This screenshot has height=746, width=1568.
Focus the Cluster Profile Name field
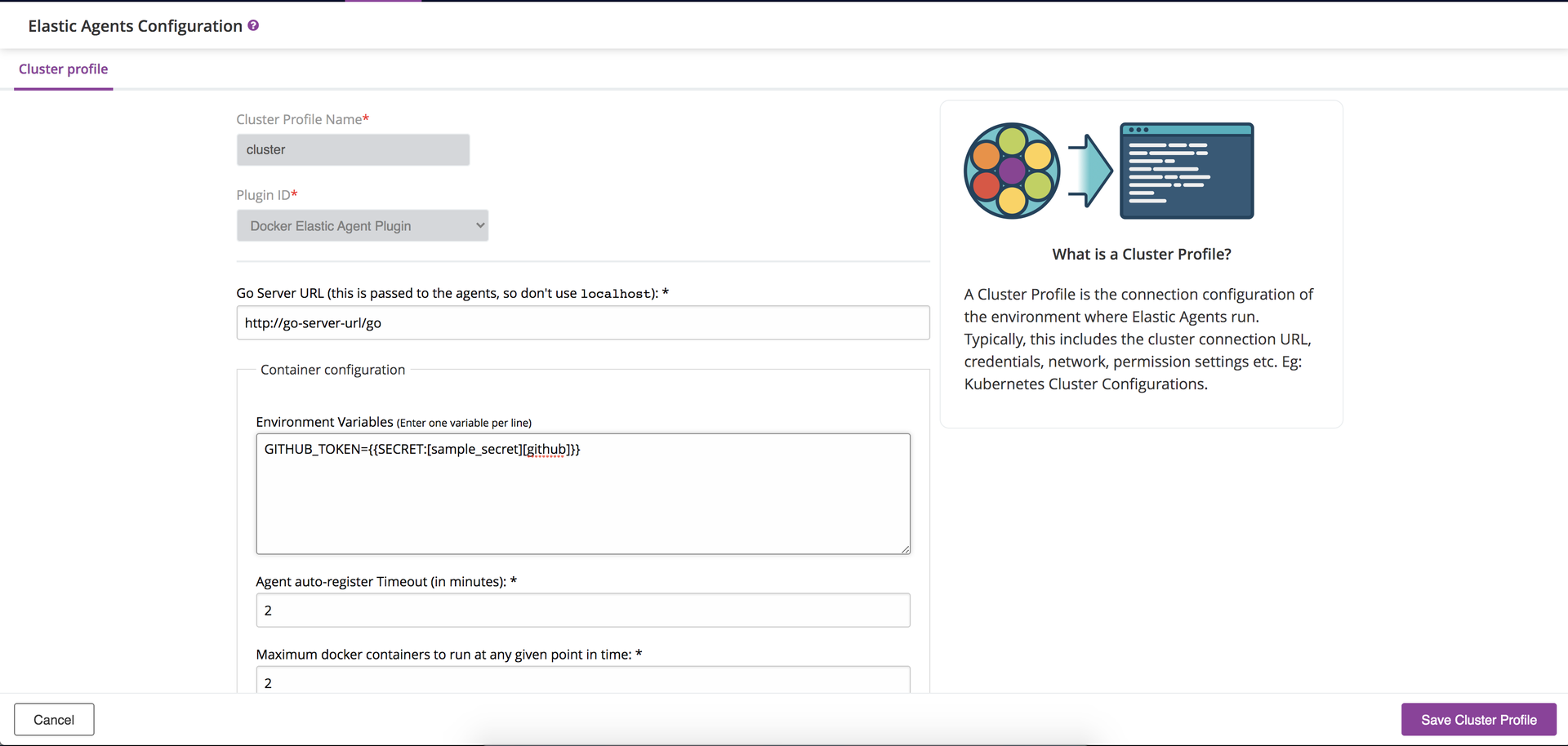(353, 150)
